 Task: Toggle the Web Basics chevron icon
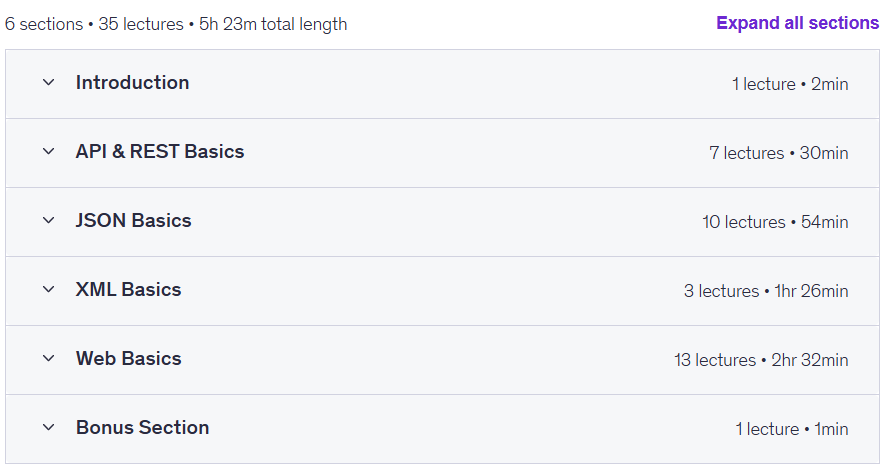click(x=49, y=358)
